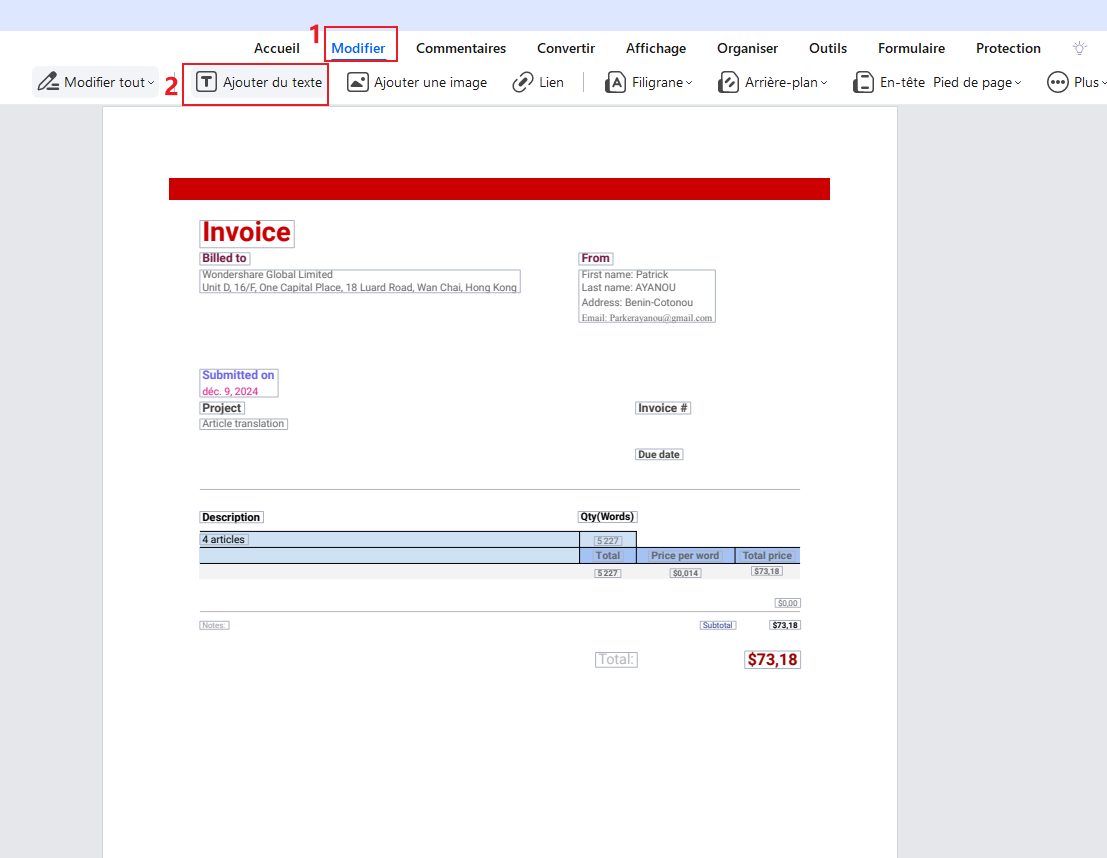Click the lightbulb tips icon
The width and height of the screenshot is (1107, 858).
(1079, 48)
